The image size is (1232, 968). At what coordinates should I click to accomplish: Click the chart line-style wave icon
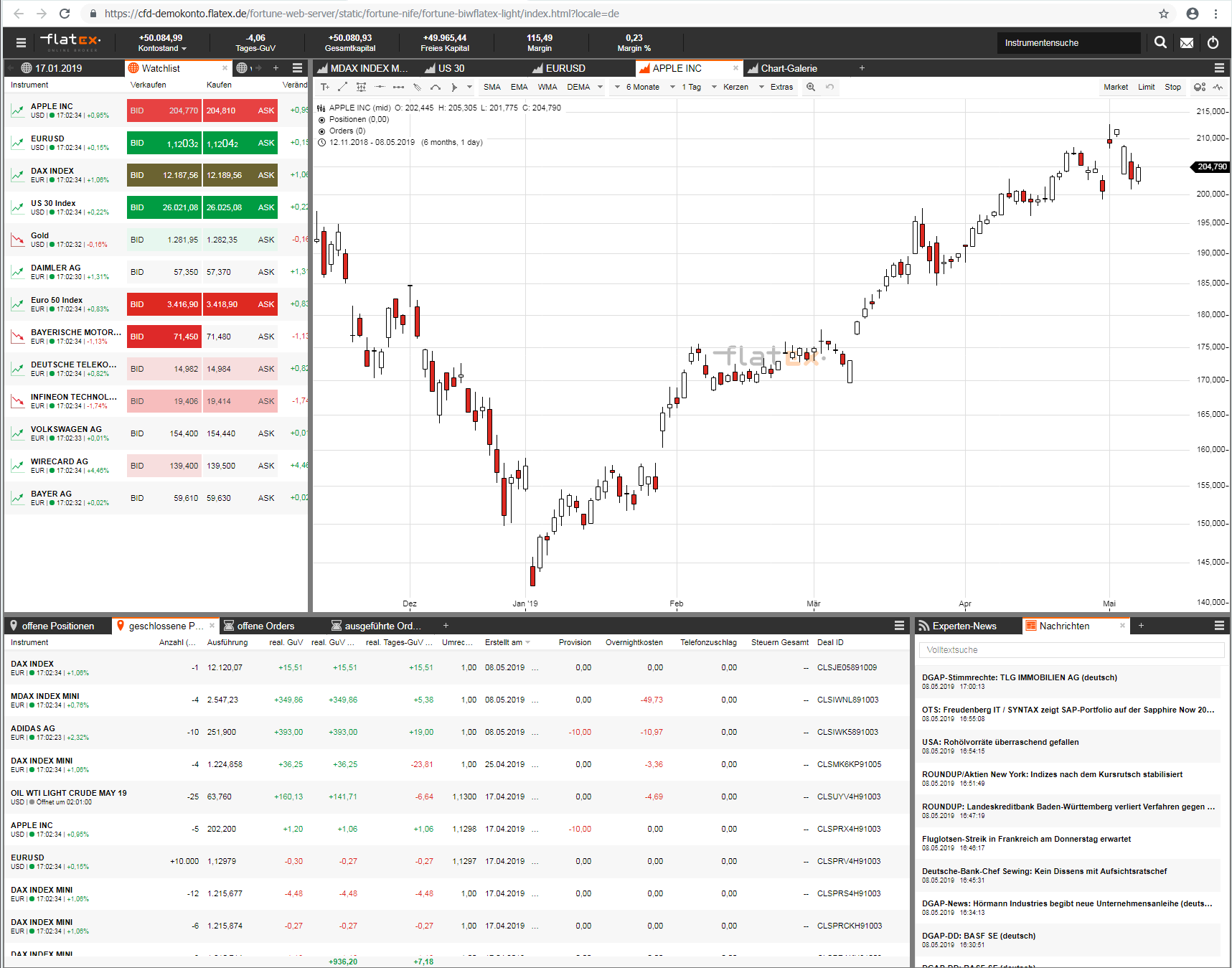click(1218, 87)
